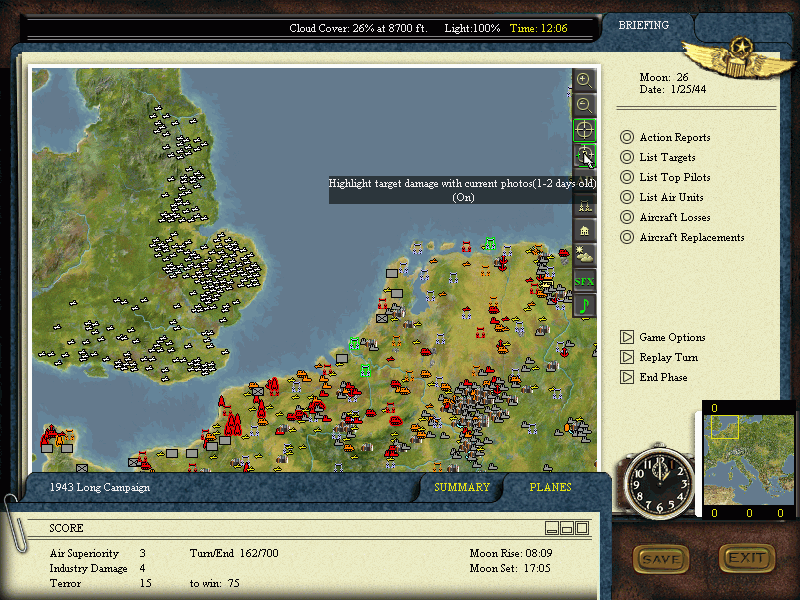The width and height of the screenshot is (800, 600).
Task: Maximize the SCORE panel
Action: [582, 528]
